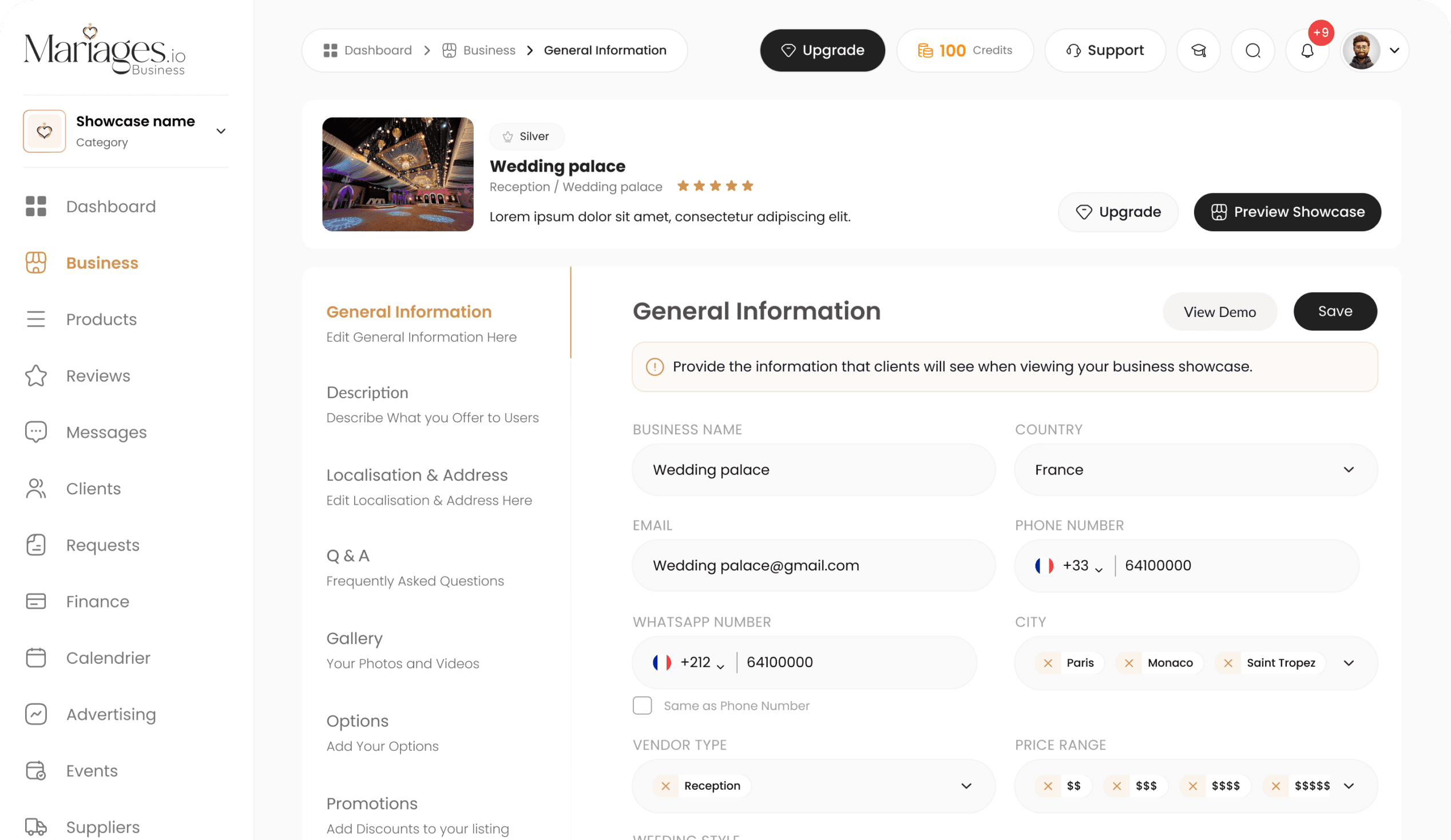The height and width of the screenshot is (840, 1451).
Task: Click the Save button
Action: [x=1335, y=311]
